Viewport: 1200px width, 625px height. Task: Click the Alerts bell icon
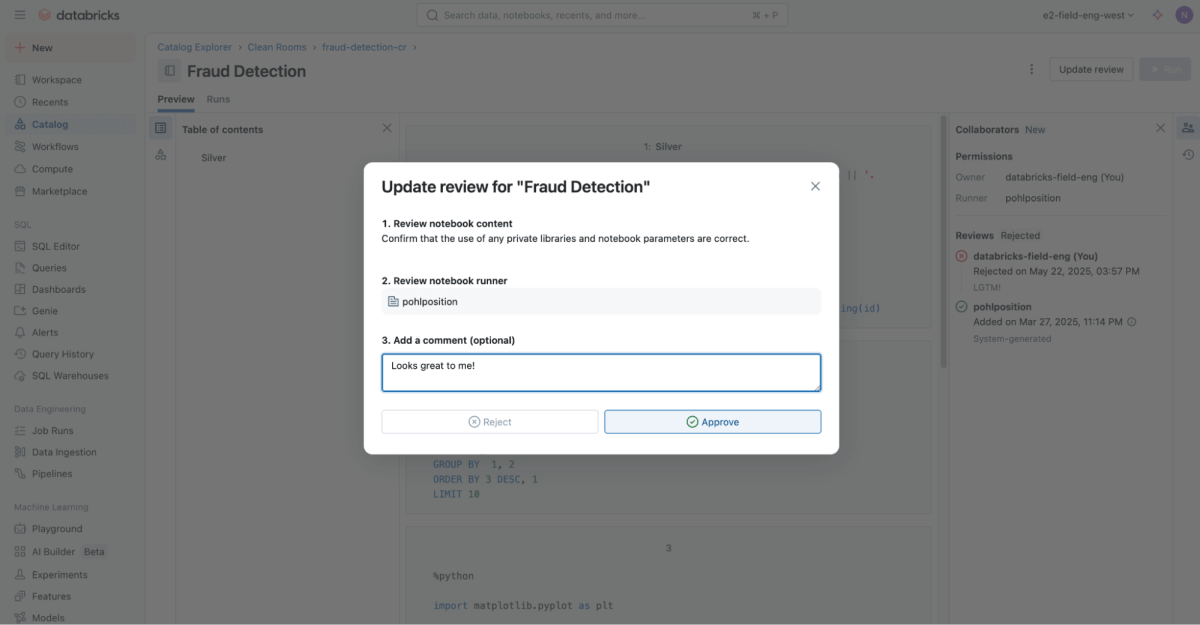tap(20, 332)
